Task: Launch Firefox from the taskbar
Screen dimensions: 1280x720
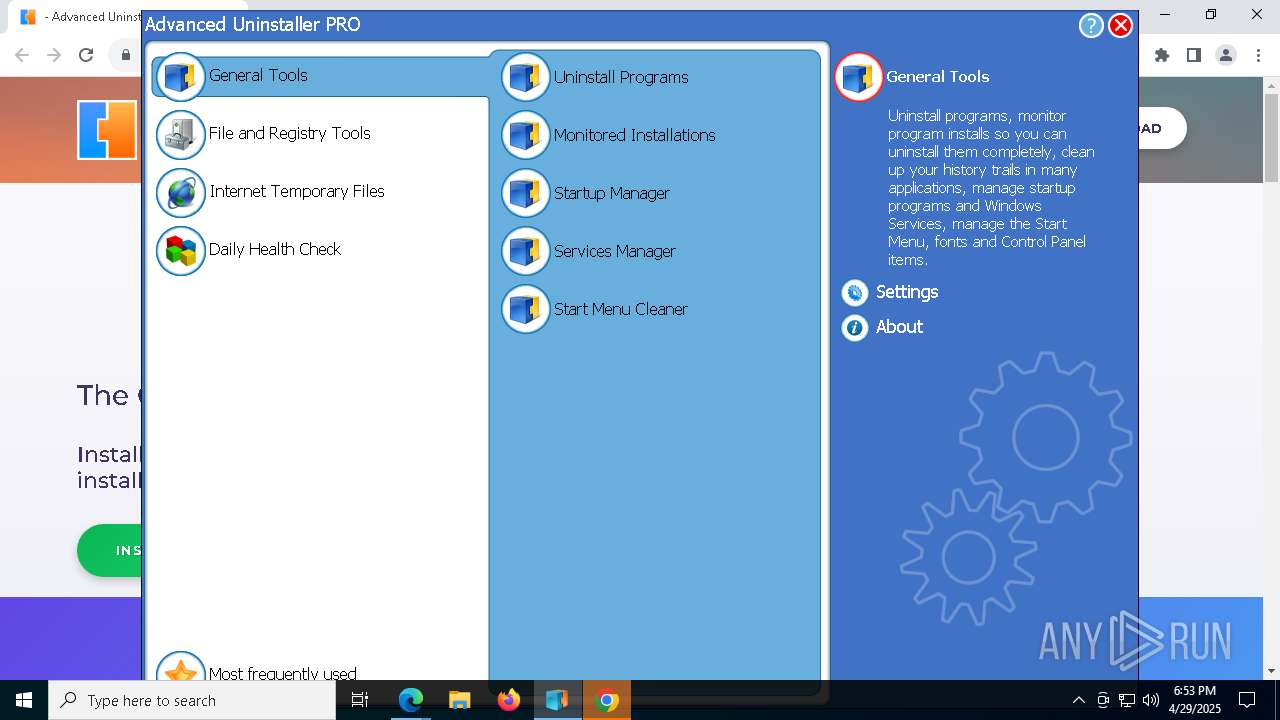Action: click(x=508, y=700)
